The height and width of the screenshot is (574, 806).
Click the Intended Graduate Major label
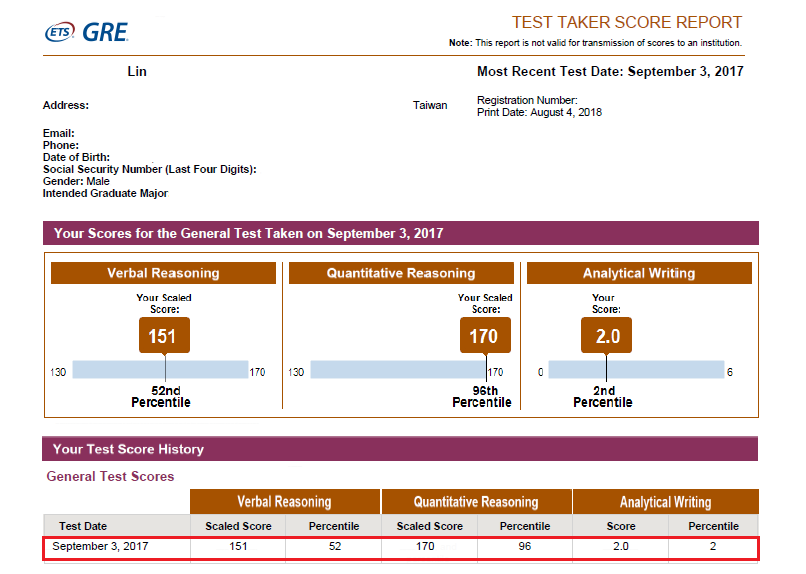105,193
